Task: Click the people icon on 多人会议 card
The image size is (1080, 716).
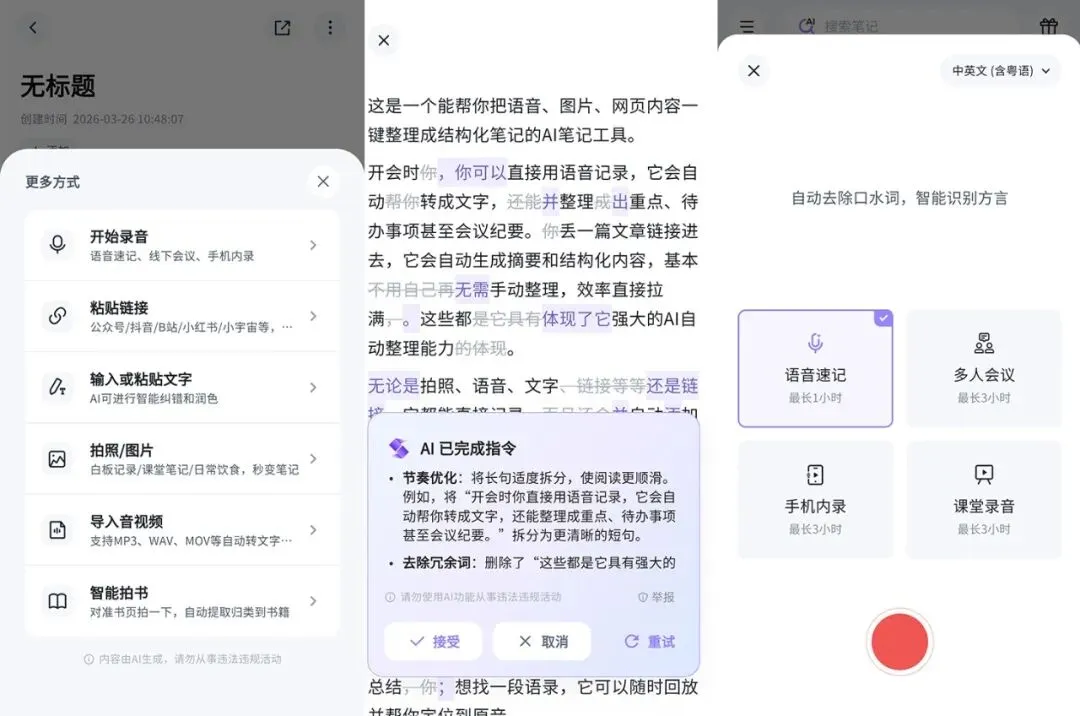Action: 984,343
